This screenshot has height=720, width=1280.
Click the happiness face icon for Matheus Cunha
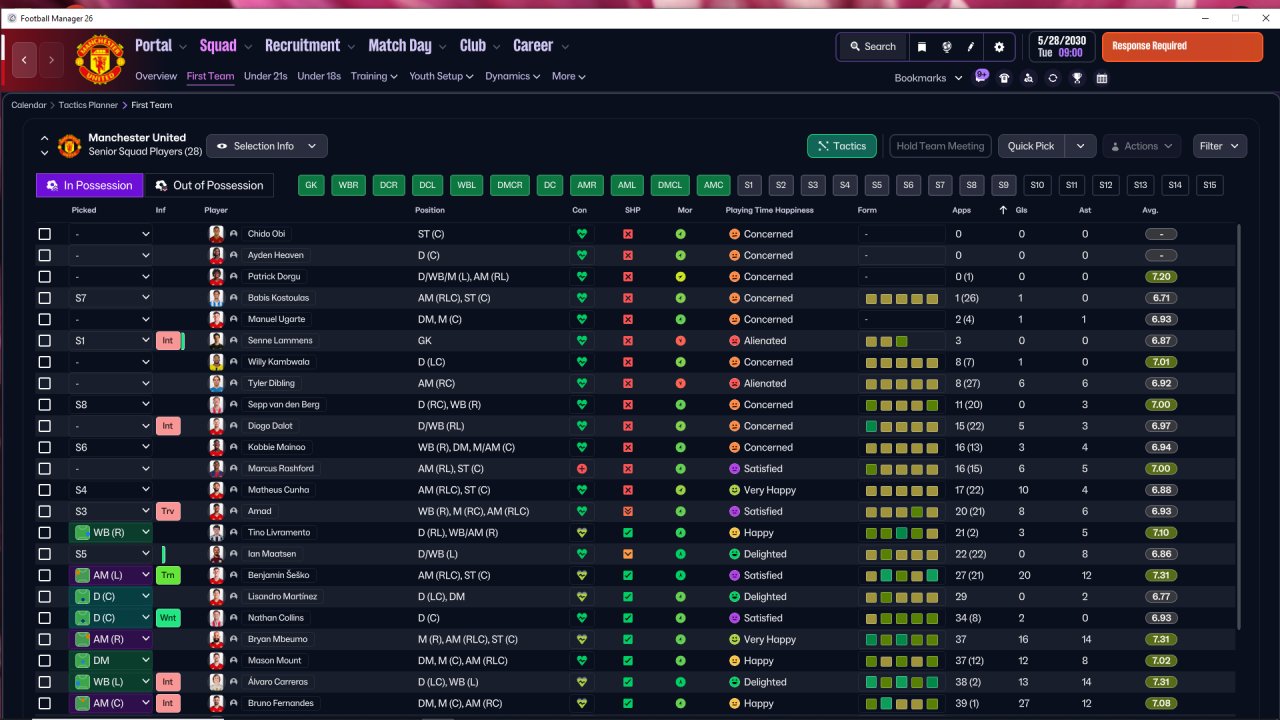tap(734, 490)
